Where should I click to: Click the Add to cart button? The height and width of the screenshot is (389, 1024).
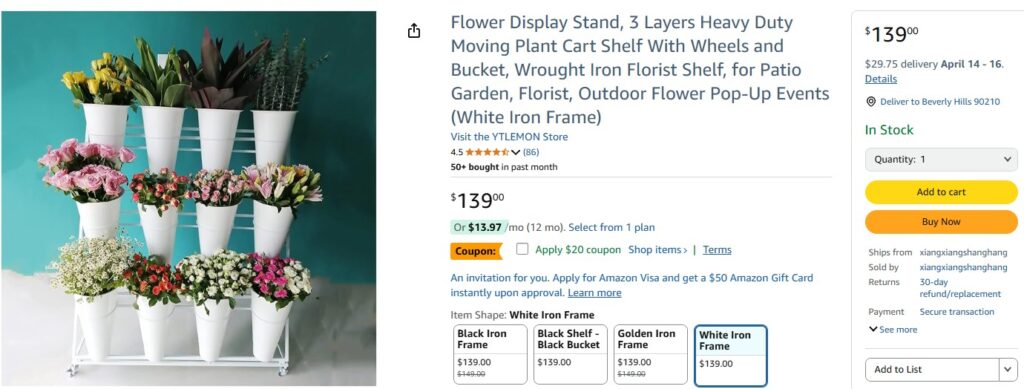tap(941, 192)
